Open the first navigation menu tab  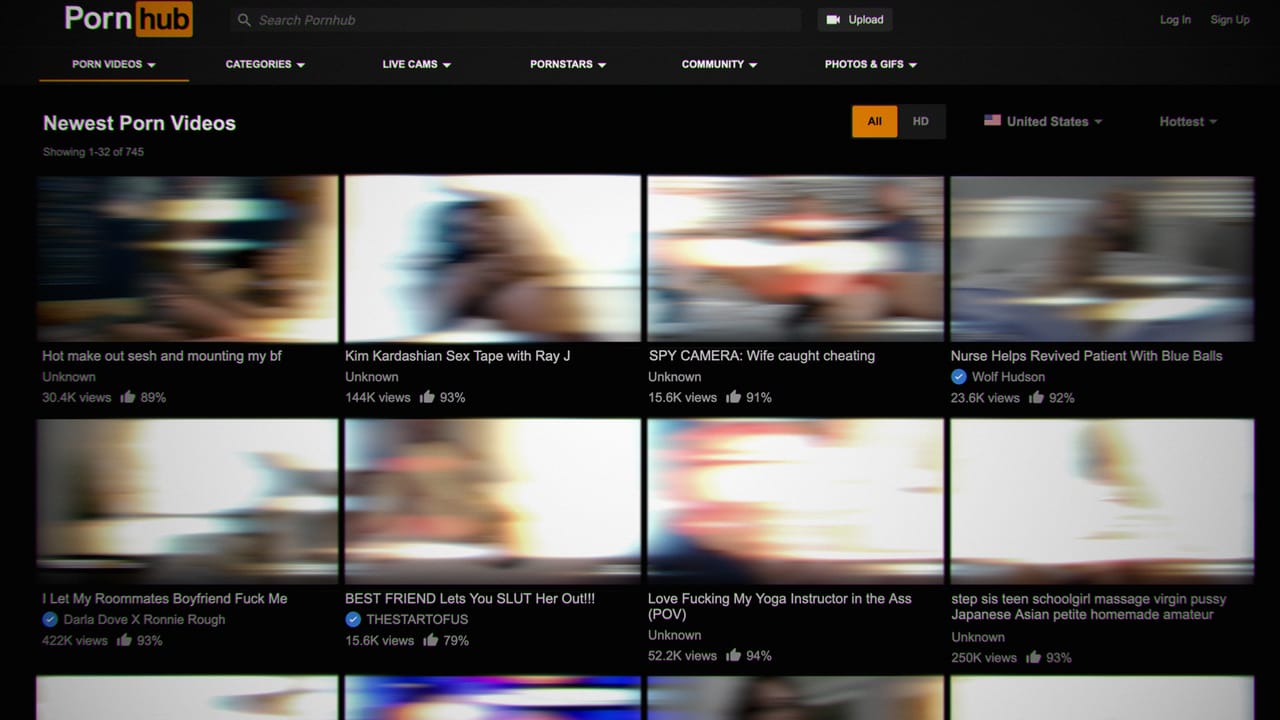[114, 64]
